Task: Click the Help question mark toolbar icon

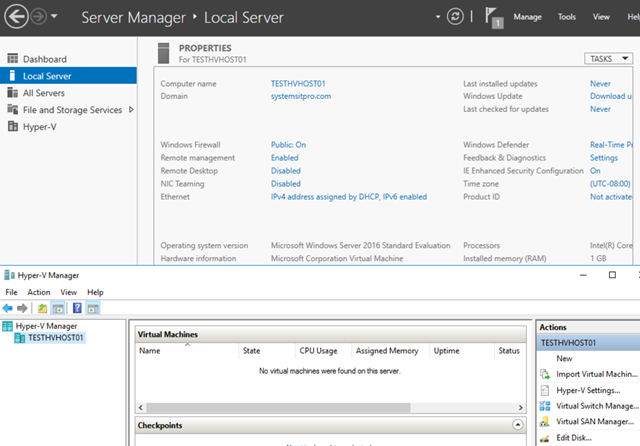Action: click(77, 308)
